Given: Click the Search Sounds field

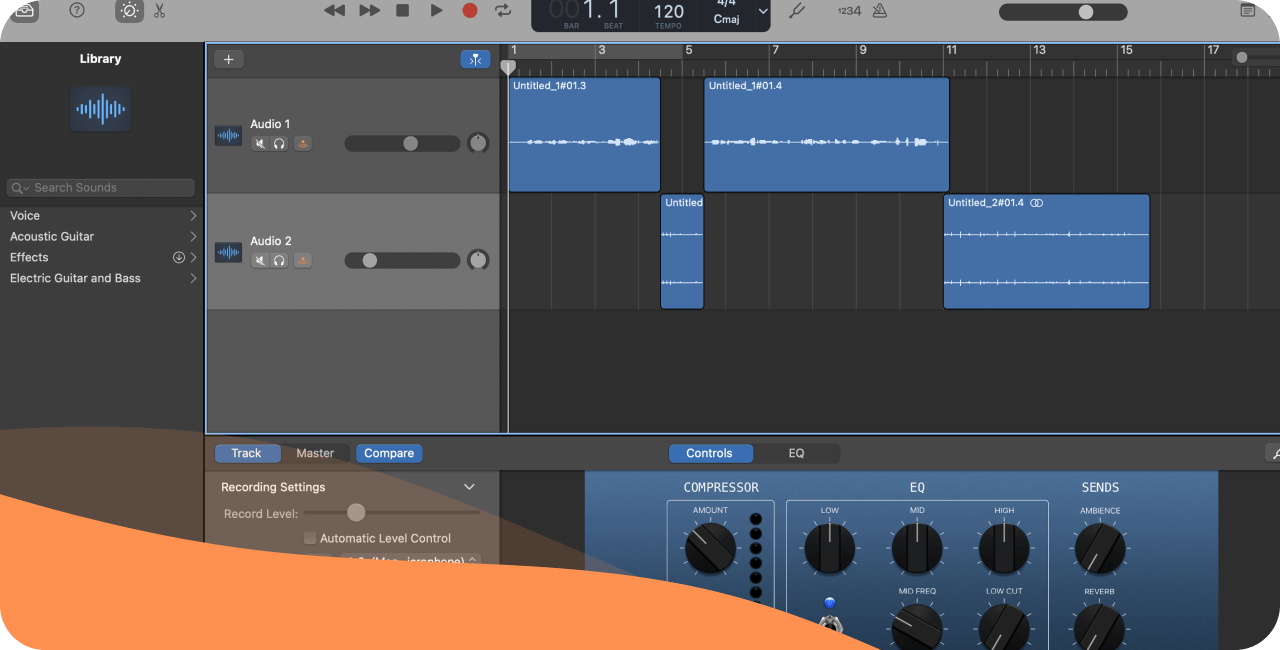Looking at the screenshot, I should click(100, 188).
